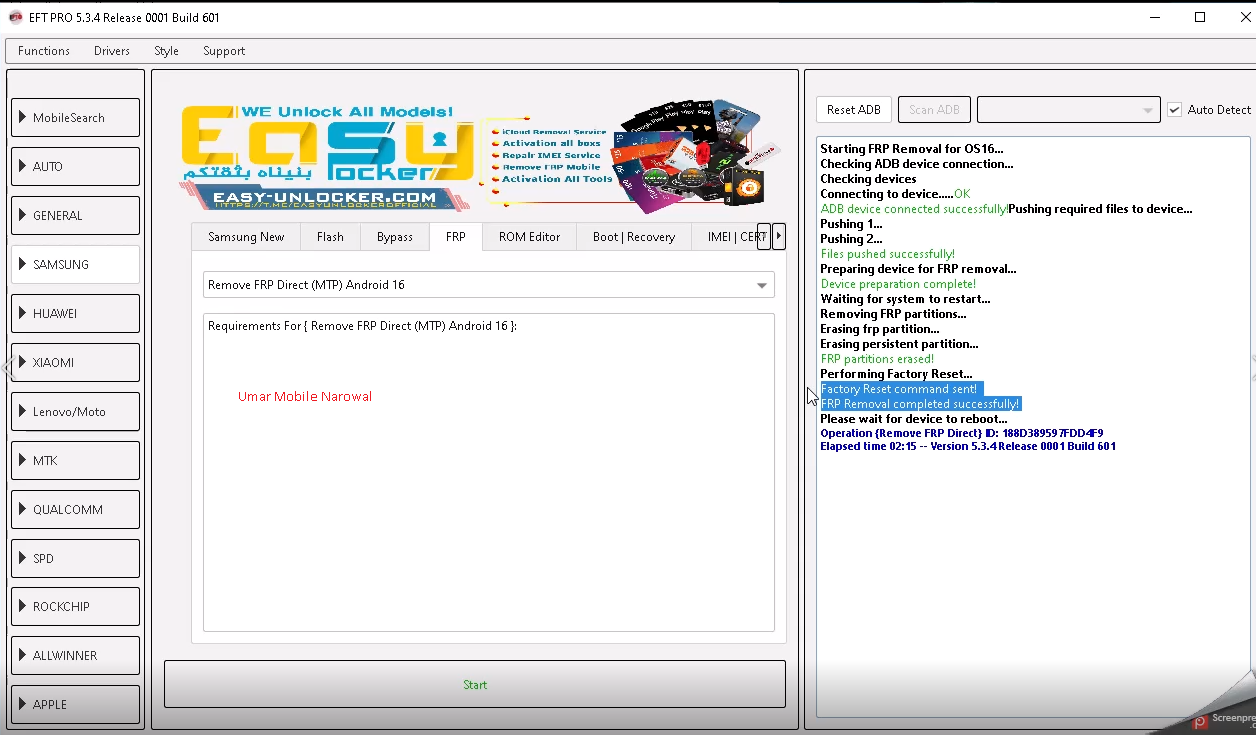Click highlighted 'Factory Reset command sent!' line

[899, 389]
